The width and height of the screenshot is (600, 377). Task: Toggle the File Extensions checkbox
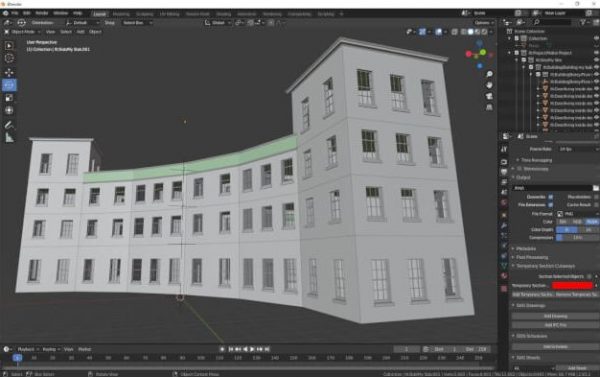point(550,205)
